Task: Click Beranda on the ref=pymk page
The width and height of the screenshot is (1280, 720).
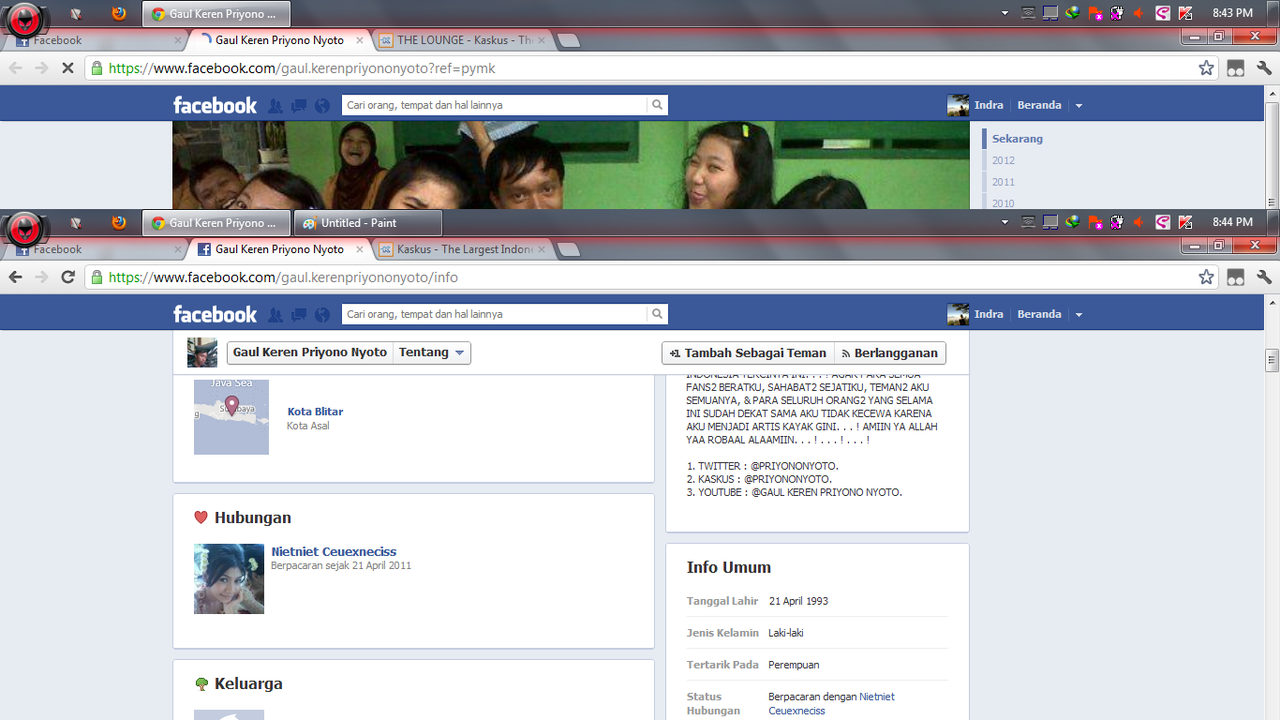Action: click(1039, 105)
